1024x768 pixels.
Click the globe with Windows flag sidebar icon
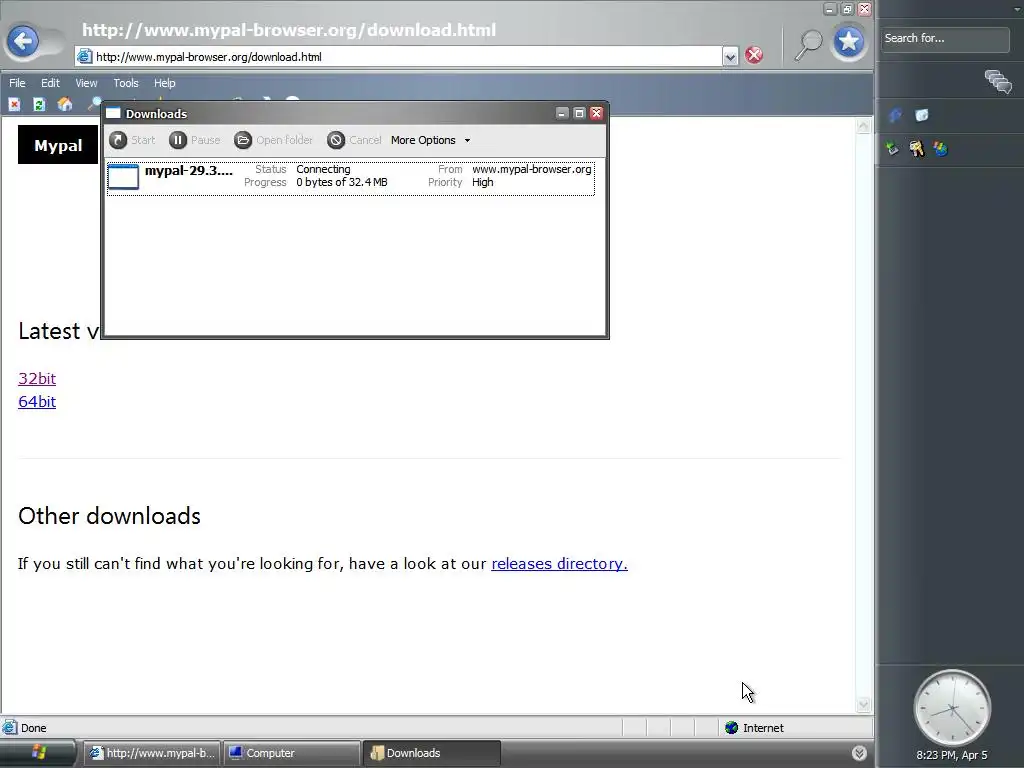940,149
